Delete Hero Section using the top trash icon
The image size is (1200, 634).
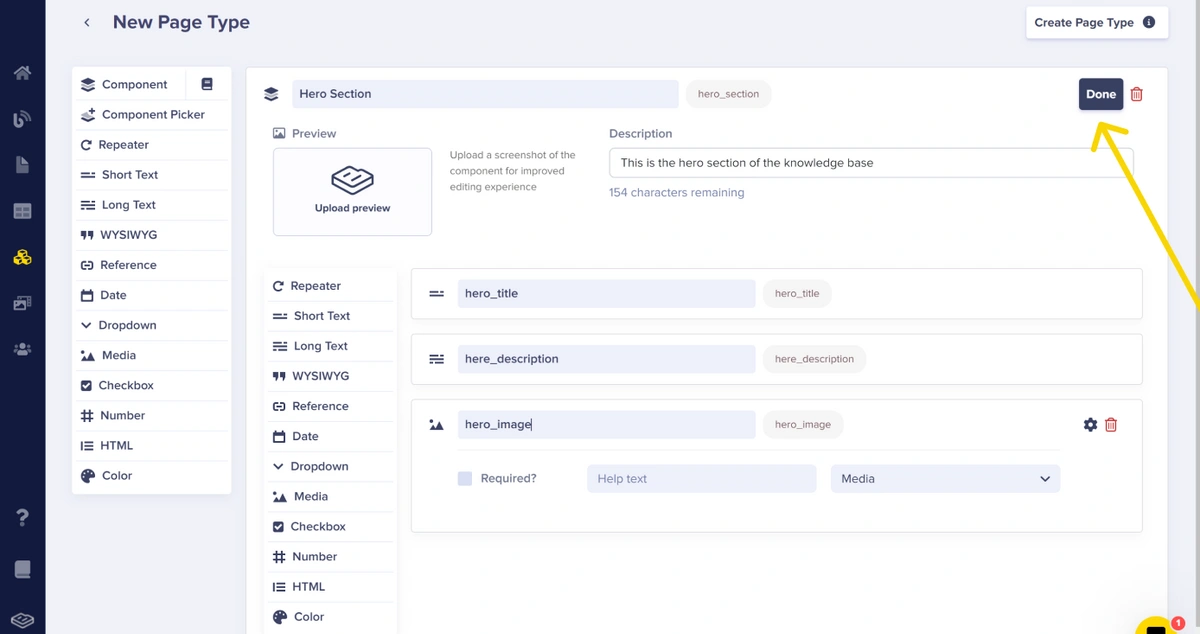pos(1137,95)
